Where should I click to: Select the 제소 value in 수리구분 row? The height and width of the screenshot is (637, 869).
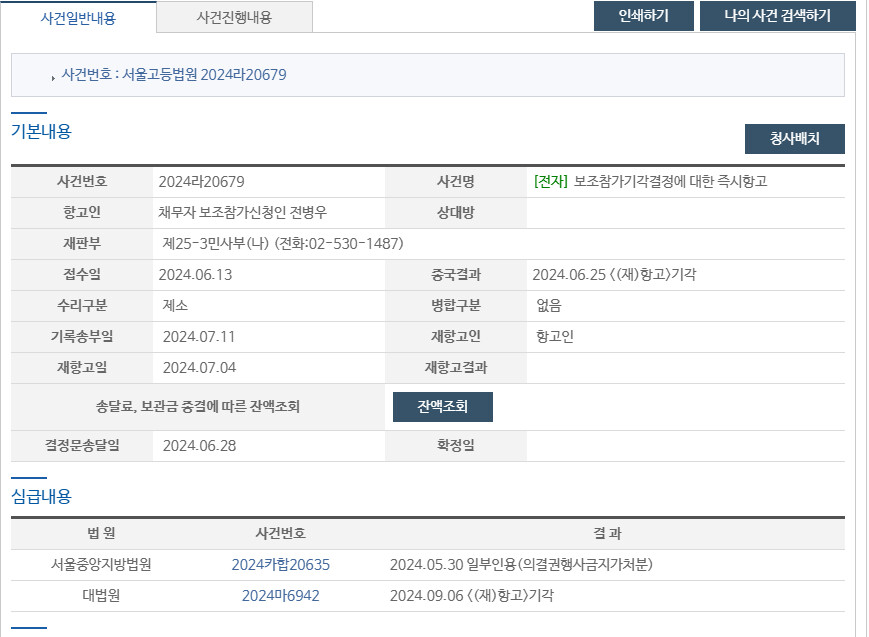175,305
